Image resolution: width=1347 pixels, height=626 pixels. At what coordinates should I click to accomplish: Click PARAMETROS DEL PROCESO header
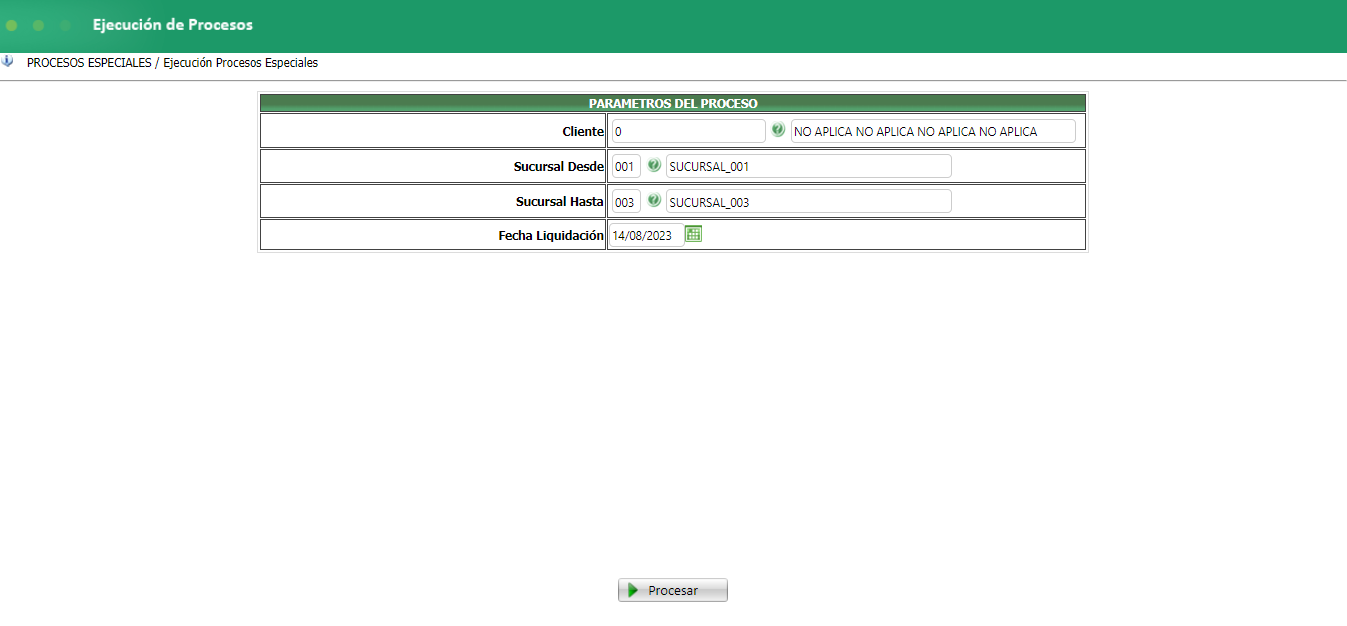tap(673, 103)
